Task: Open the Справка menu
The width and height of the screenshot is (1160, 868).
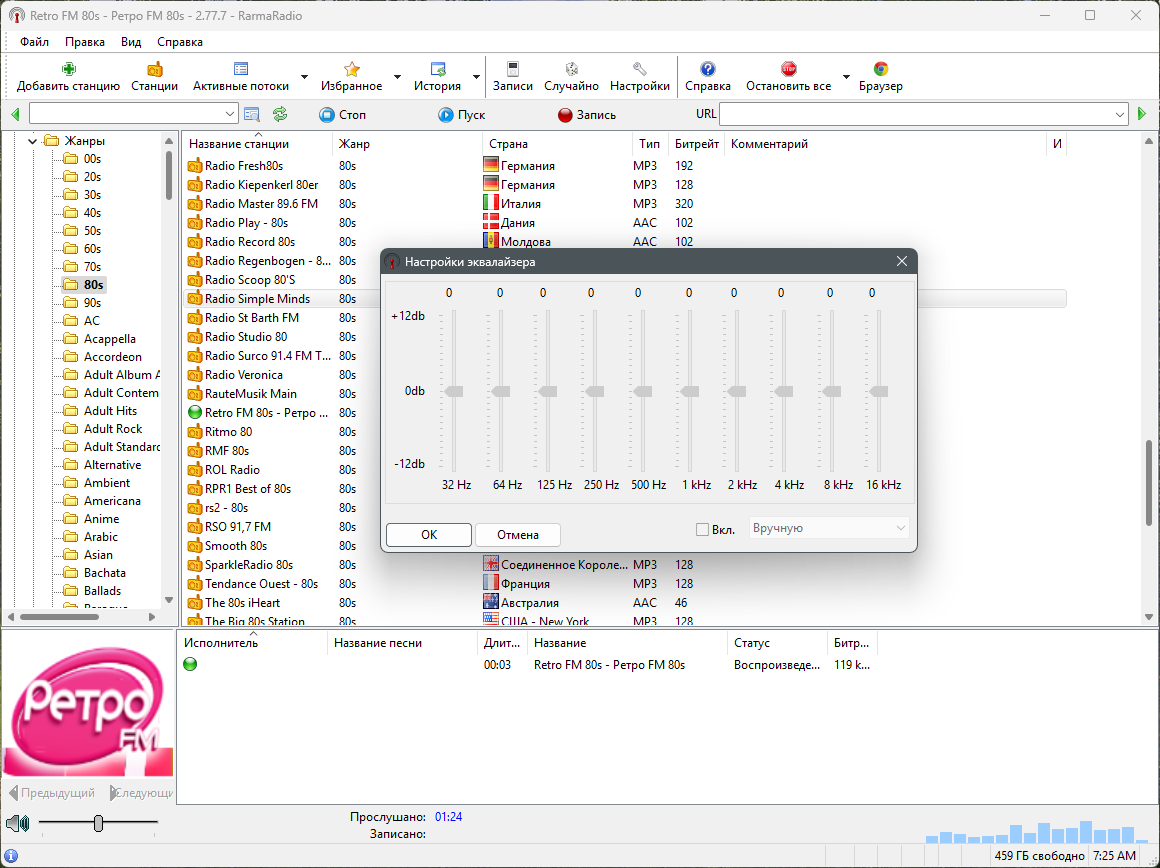Action: pyautogui.click(x=180, y=42)
